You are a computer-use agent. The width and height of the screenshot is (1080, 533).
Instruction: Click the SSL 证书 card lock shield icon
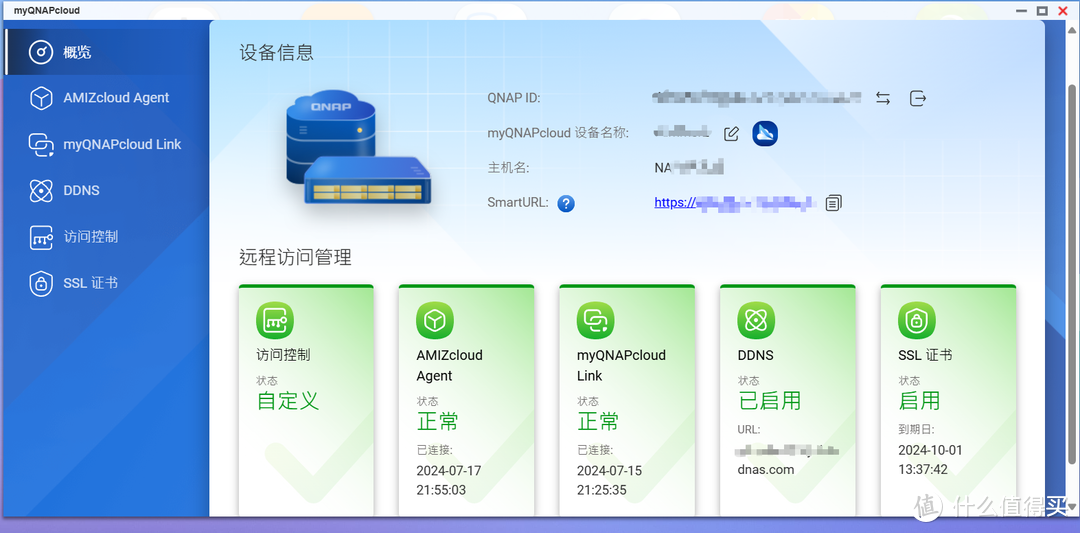(917, 320)
